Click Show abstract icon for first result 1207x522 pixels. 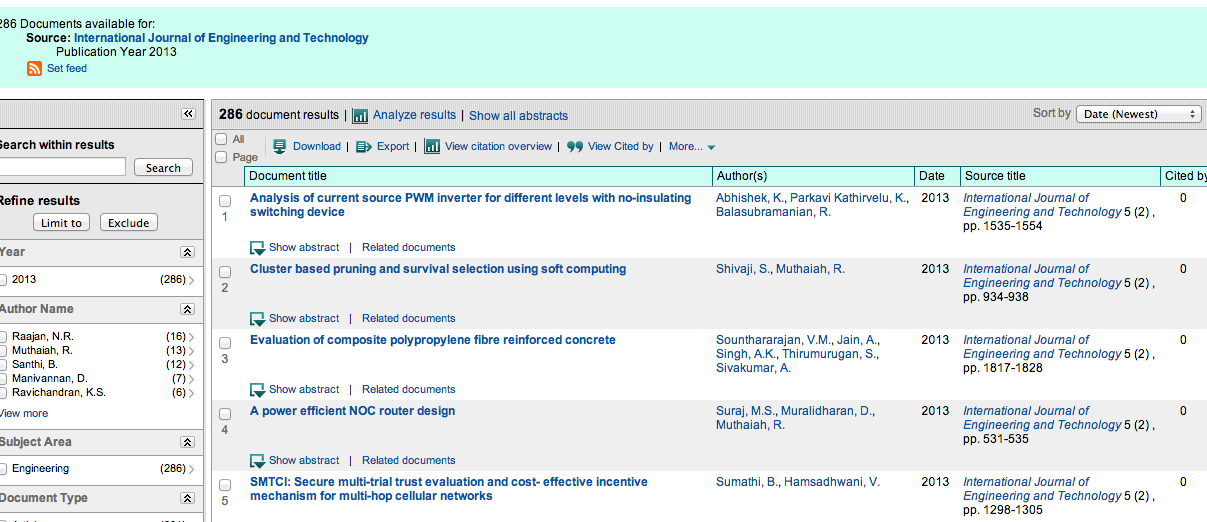point(258,248)
